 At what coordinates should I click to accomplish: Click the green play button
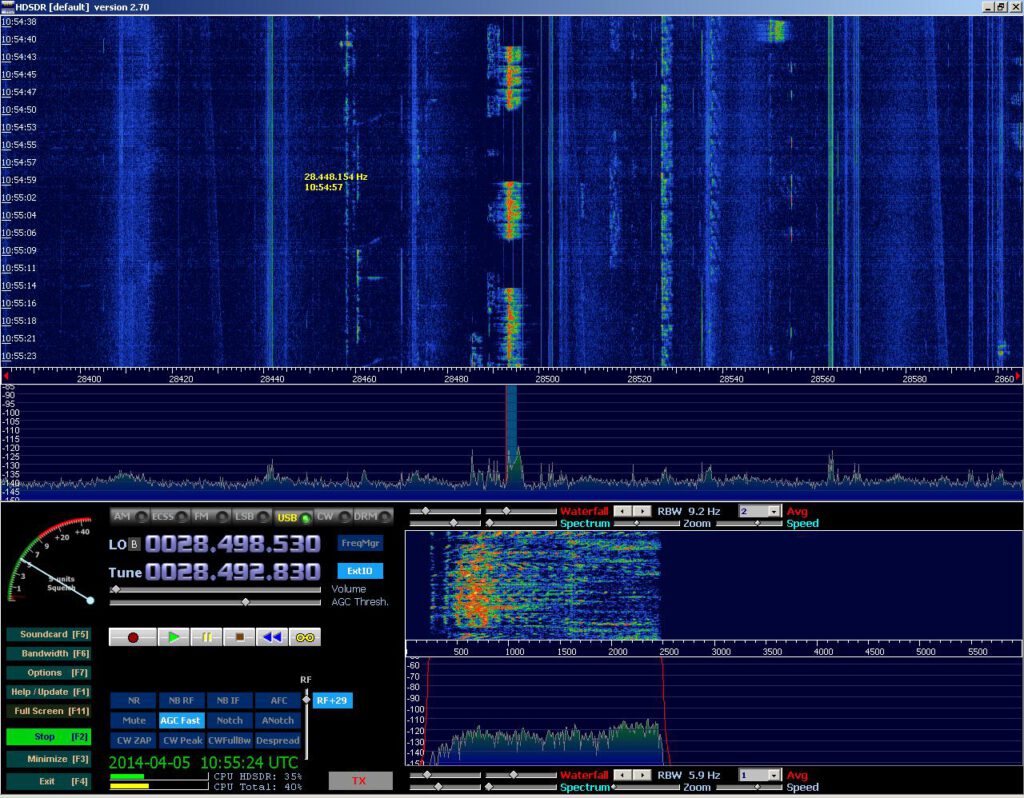pos(174,637)
